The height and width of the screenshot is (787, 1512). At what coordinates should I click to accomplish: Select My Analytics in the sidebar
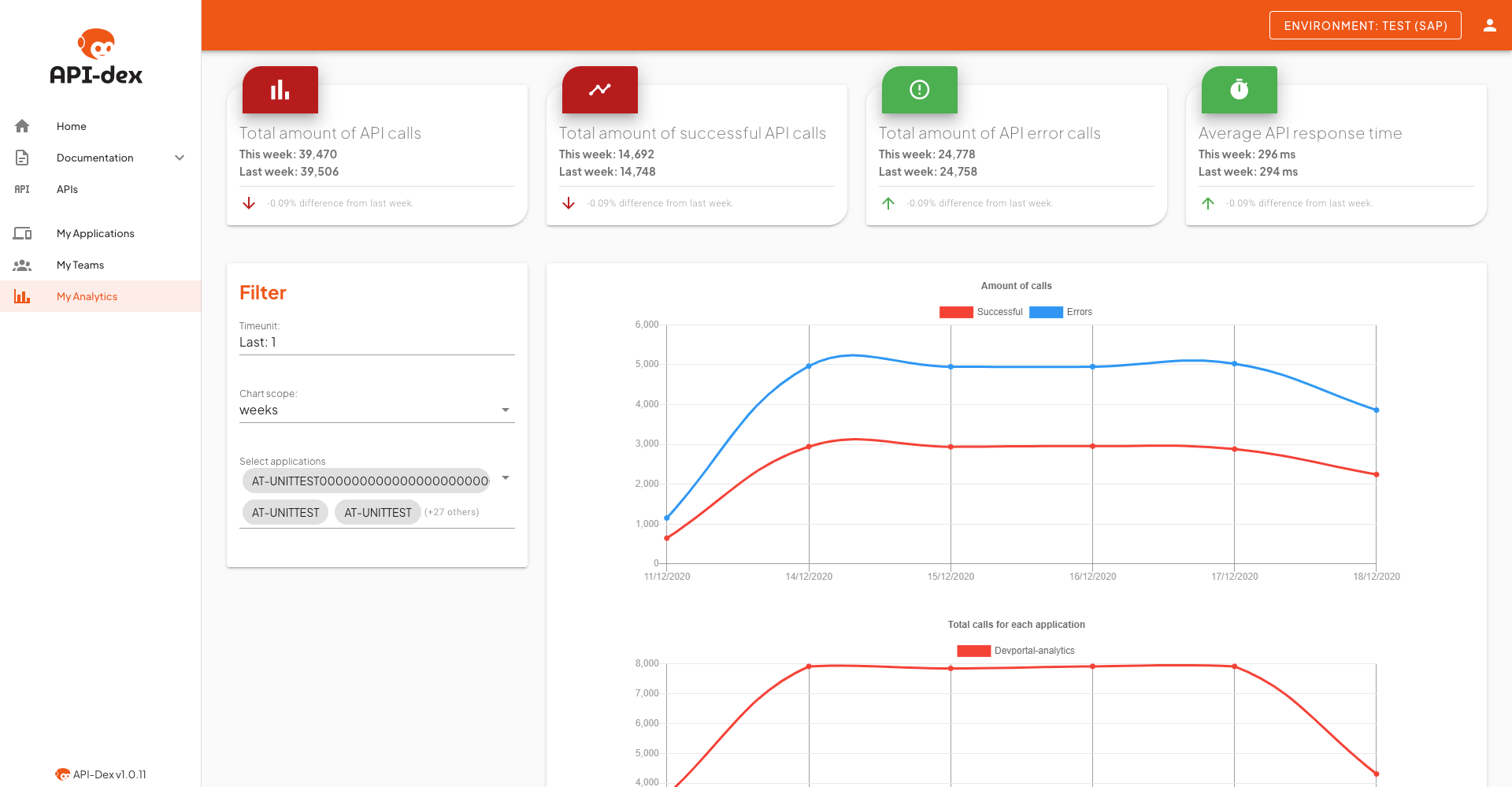coord(101,296)
